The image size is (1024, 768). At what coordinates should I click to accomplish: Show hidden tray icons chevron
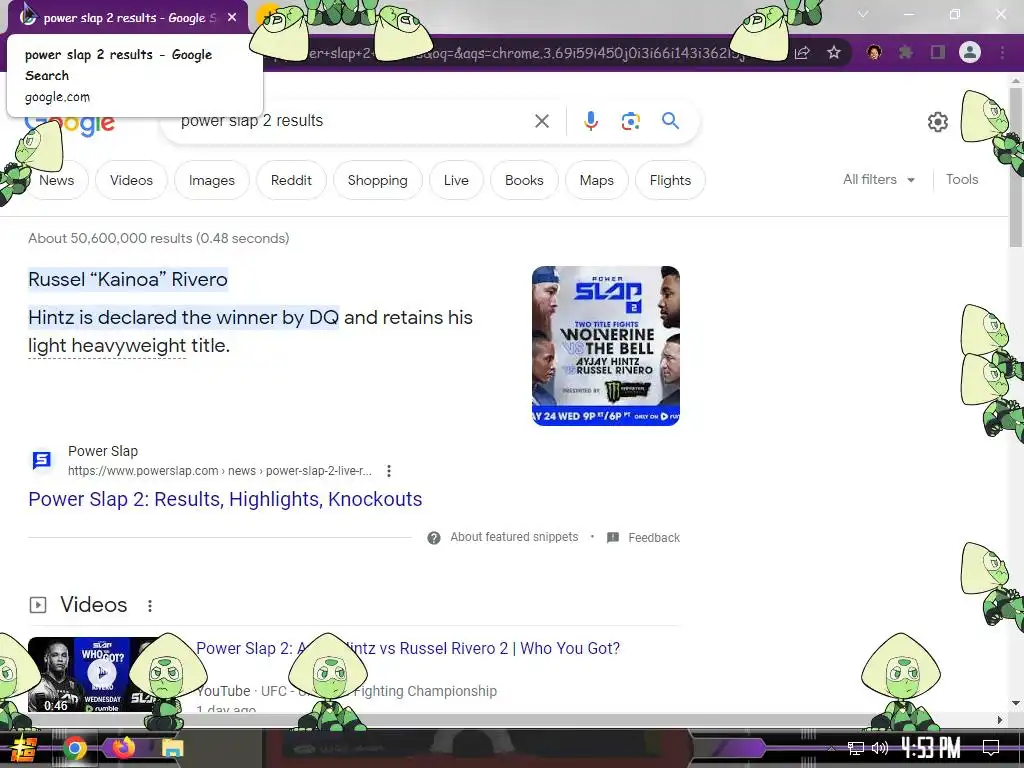(x=831, y=748)
